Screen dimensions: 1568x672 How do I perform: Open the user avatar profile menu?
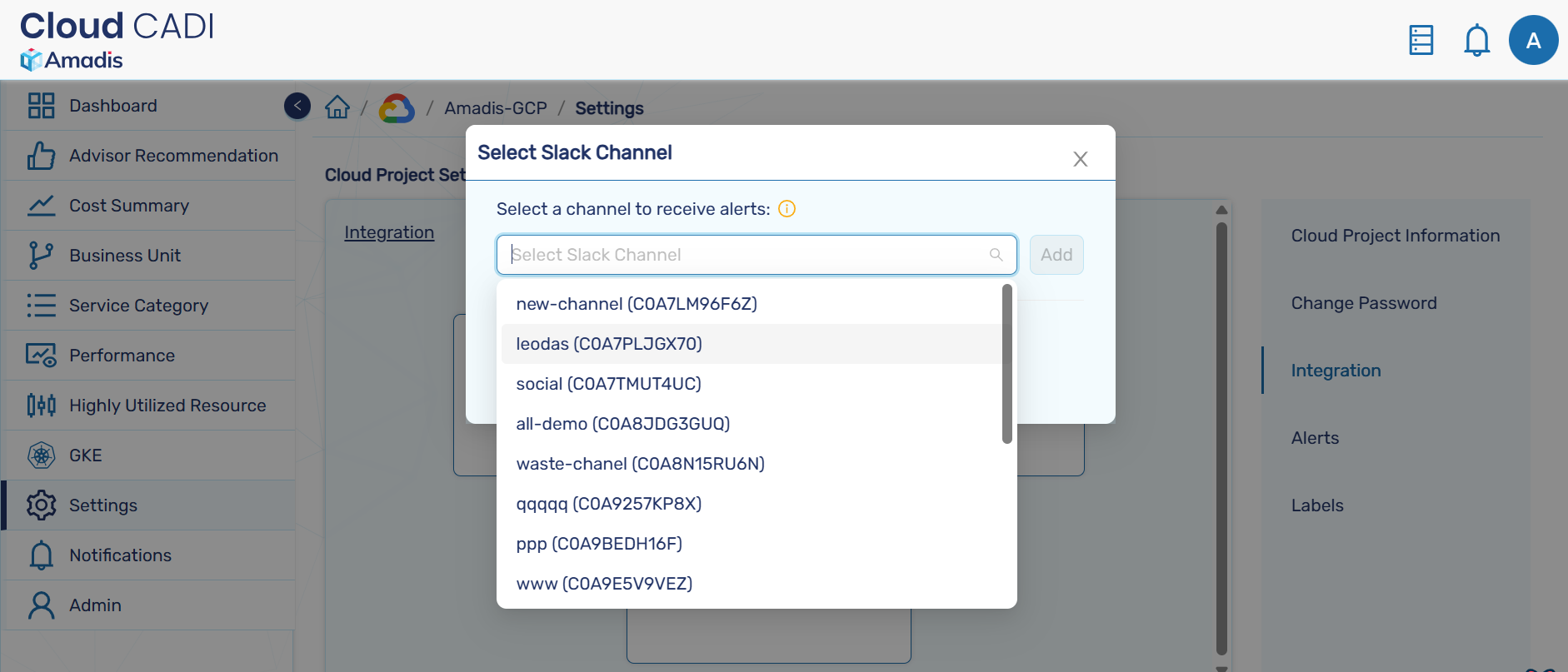[x=1533, y=40]
